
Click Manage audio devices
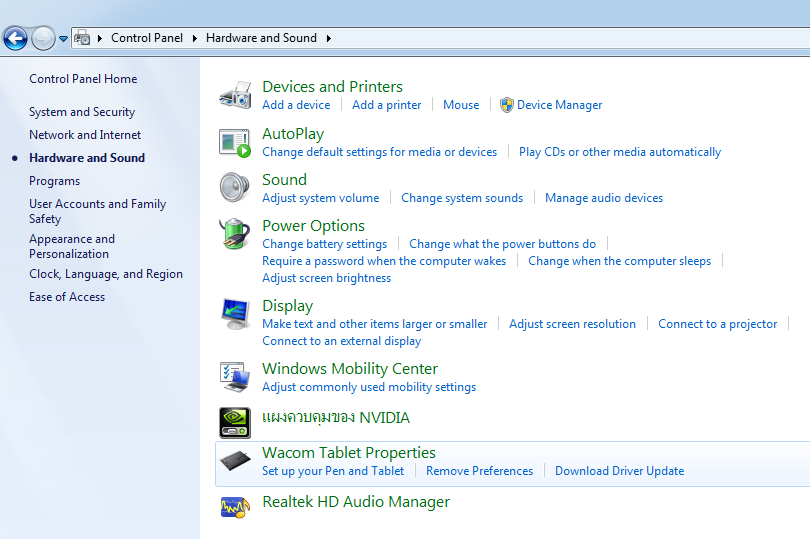(x=604, y=198)
